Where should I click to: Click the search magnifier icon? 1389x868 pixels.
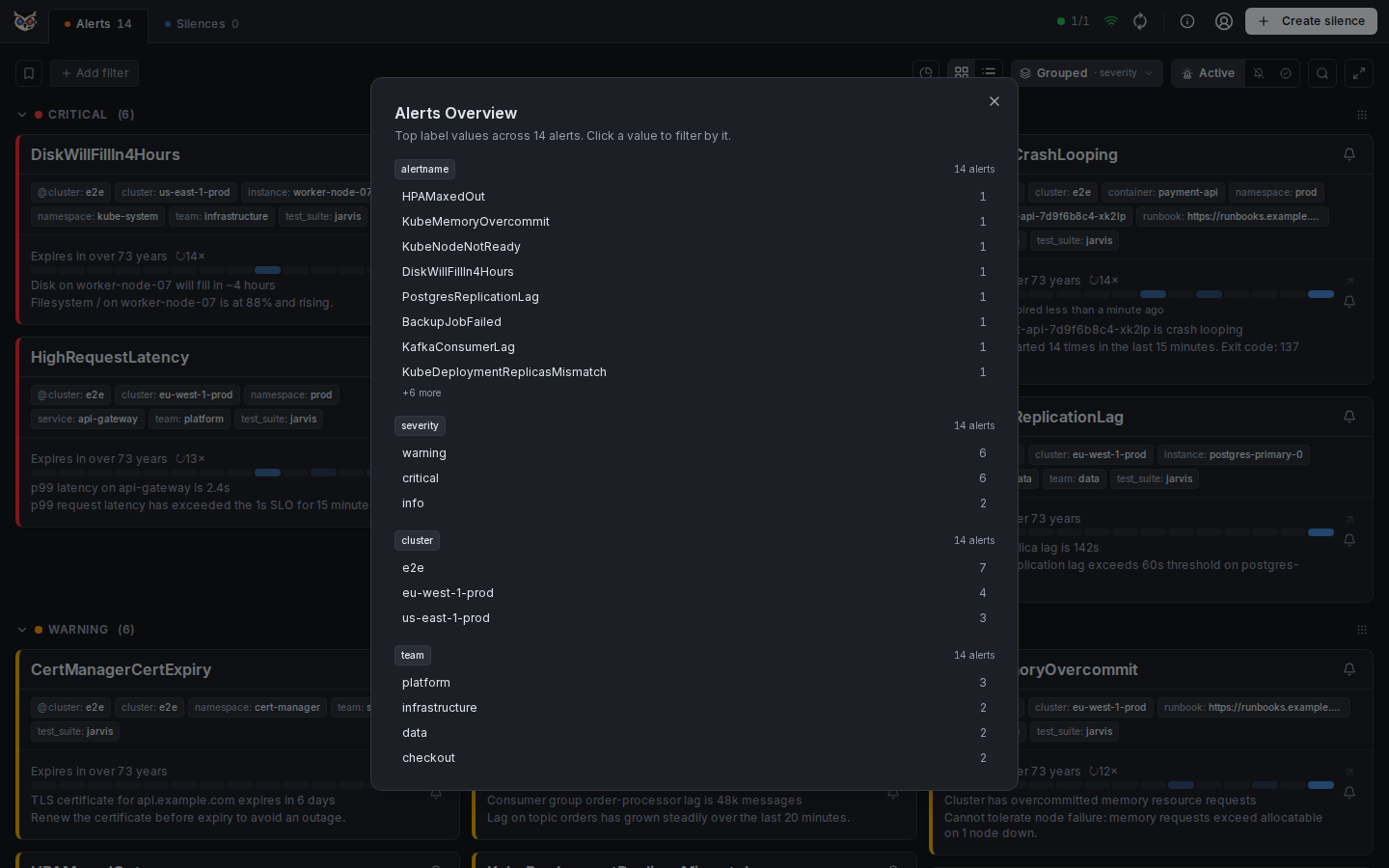1322,73
